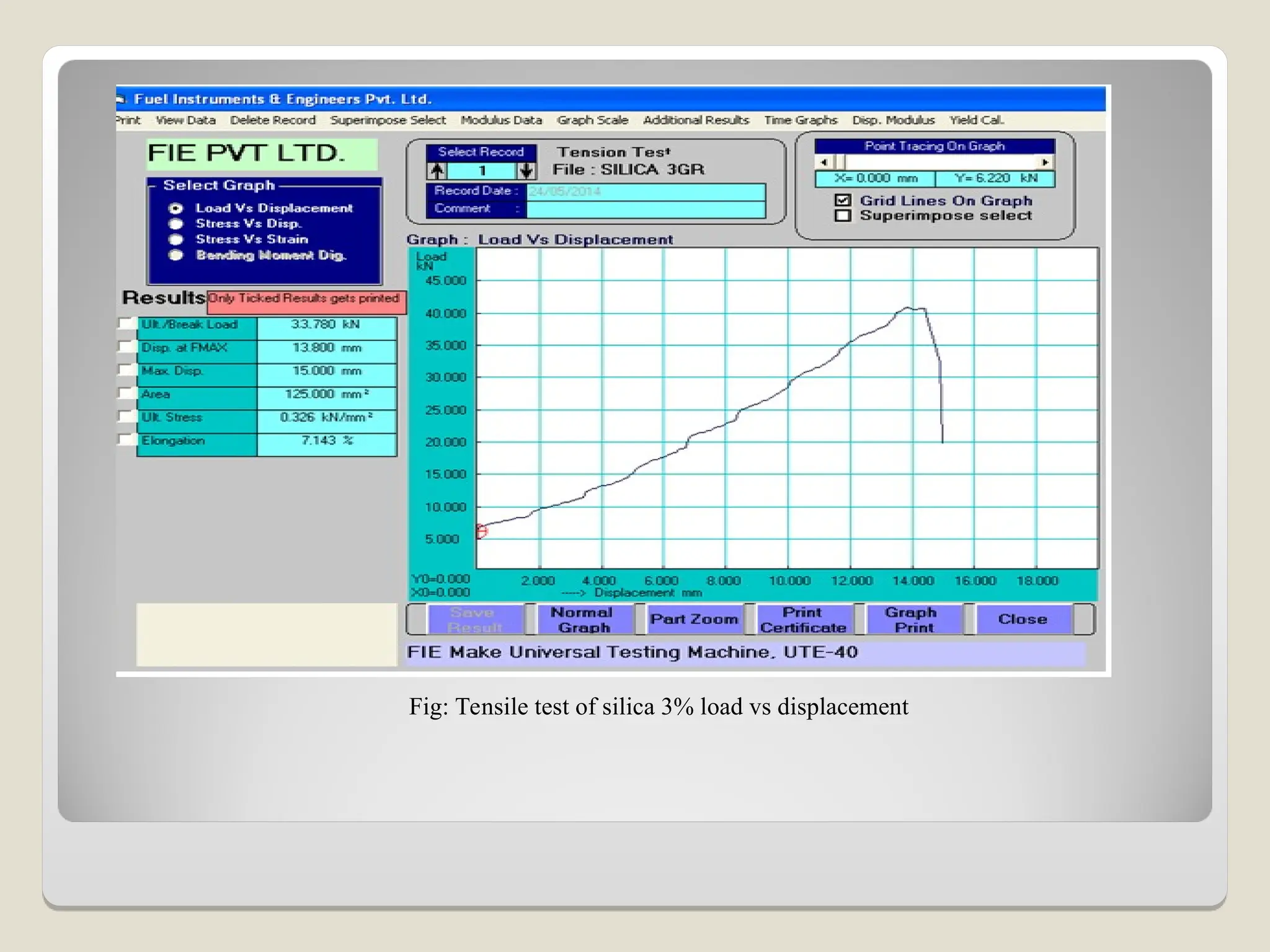
Task: Click the load-displacement curve peak near 40 kN
Action: (x=908, y=308)
